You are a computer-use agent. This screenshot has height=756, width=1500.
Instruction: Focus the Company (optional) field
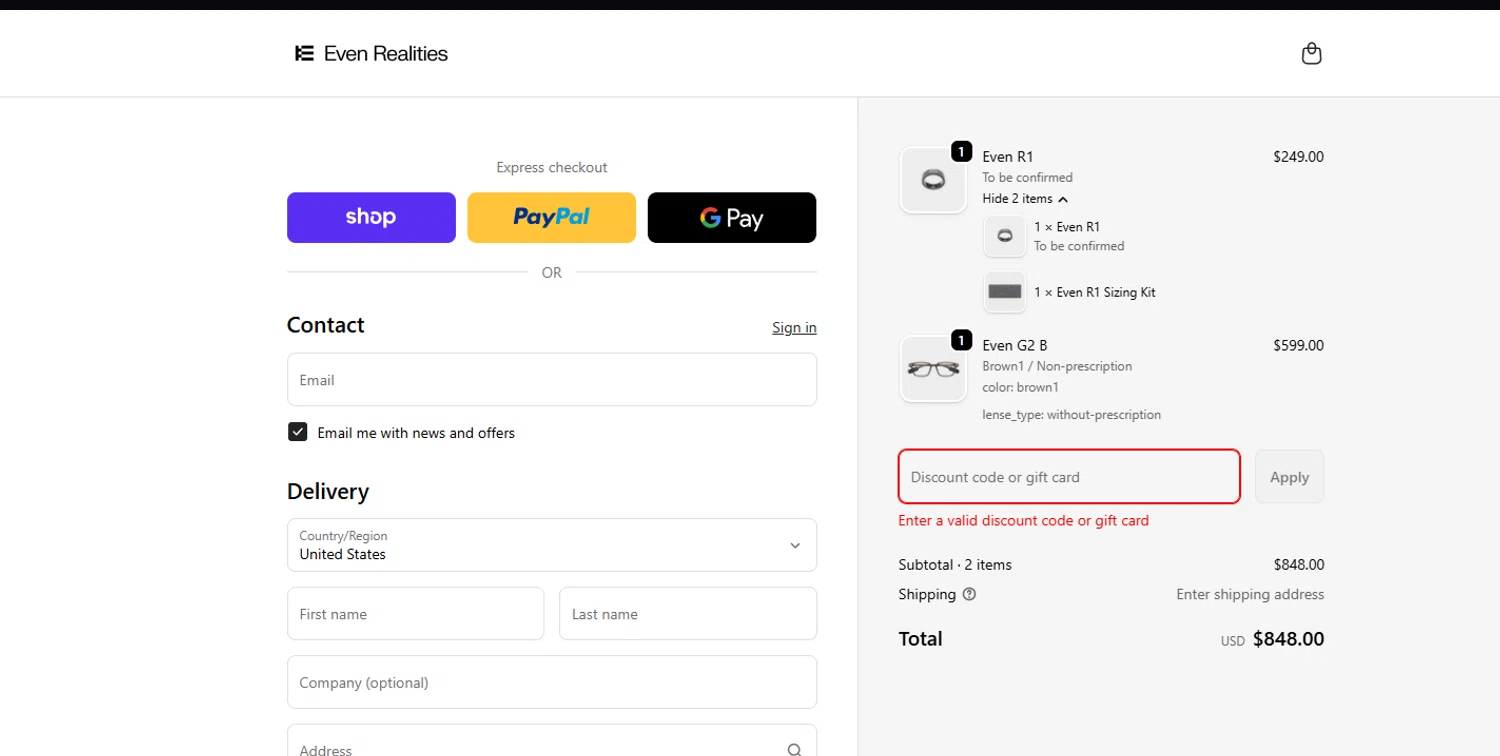(552, 682)
